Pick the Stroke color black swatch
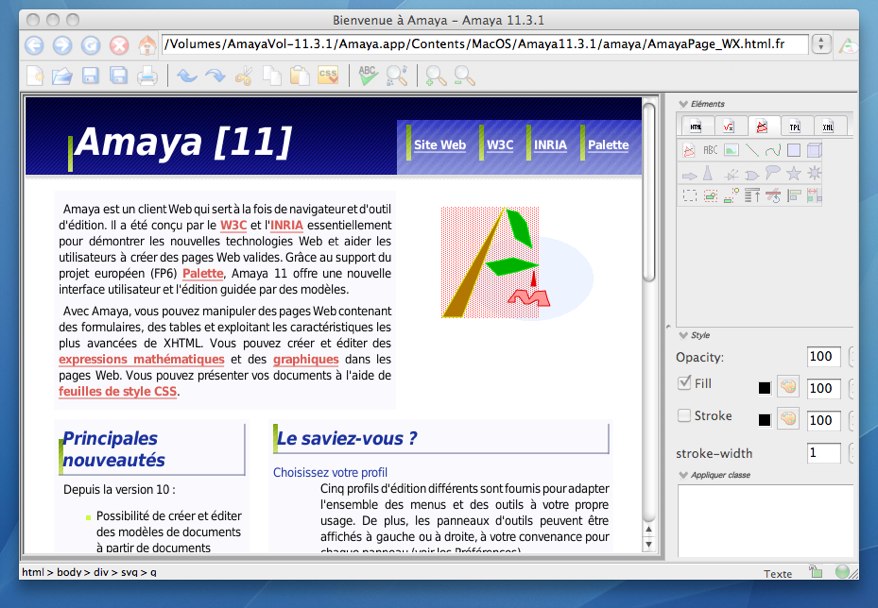The height and width of the screenshot is (608, 878). (x=764, y=420)
